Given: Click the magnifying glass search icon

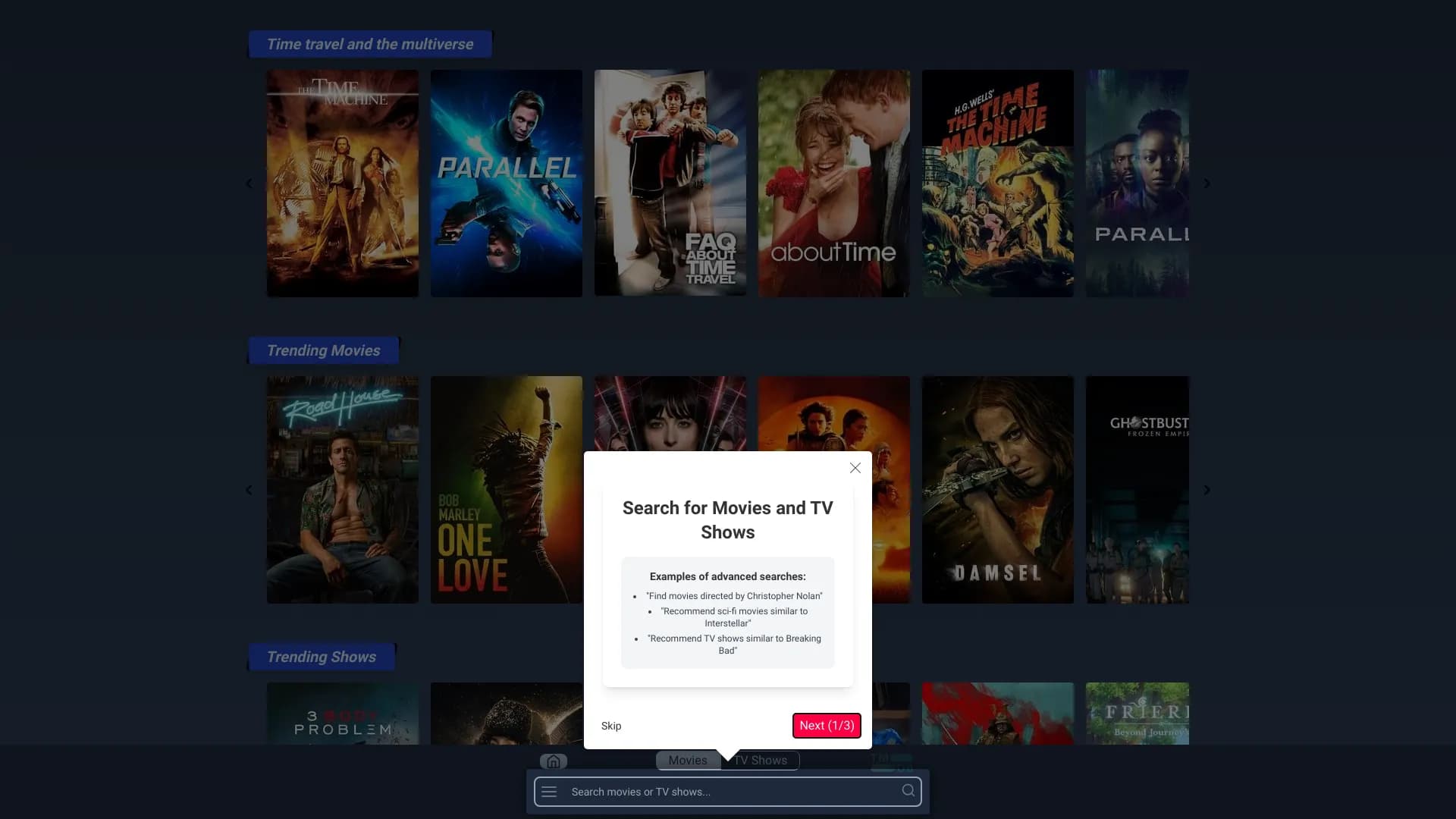Looking at the screenshot, I should [908, 791].
